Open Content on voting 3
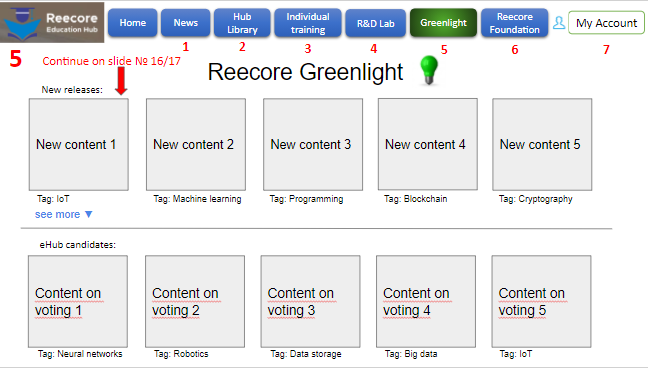This screenshot has width=648, height=368. click(x=310, y=301)
